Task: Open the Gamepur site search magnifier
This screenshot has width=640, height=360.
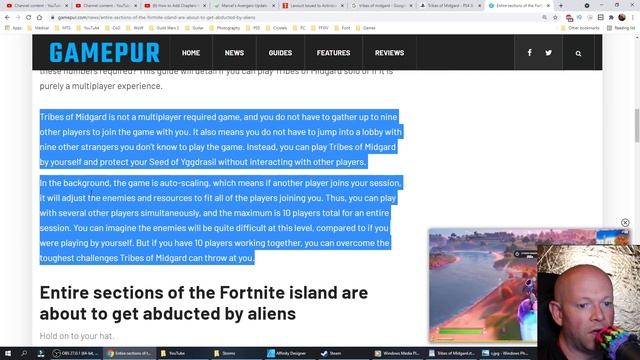Action: point(578,53)
